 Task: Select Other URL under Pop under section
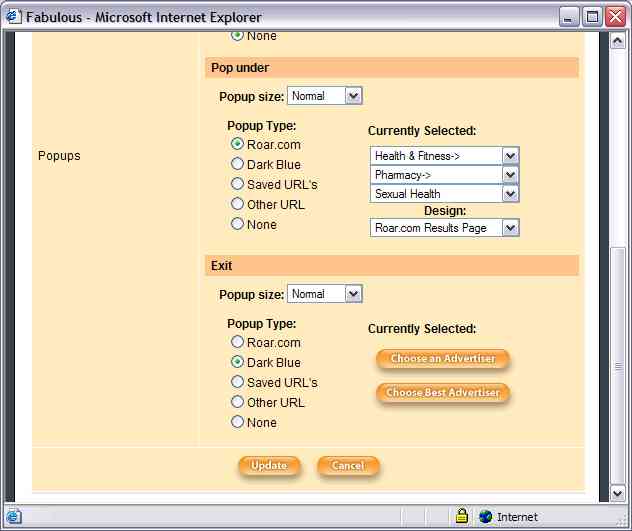click(x=237, y=204)
